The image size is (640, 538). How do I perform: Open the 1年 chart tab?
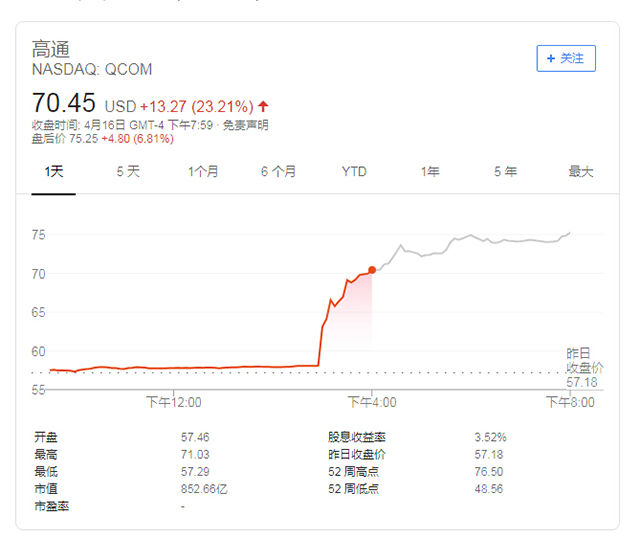click(x=430, y=171)
